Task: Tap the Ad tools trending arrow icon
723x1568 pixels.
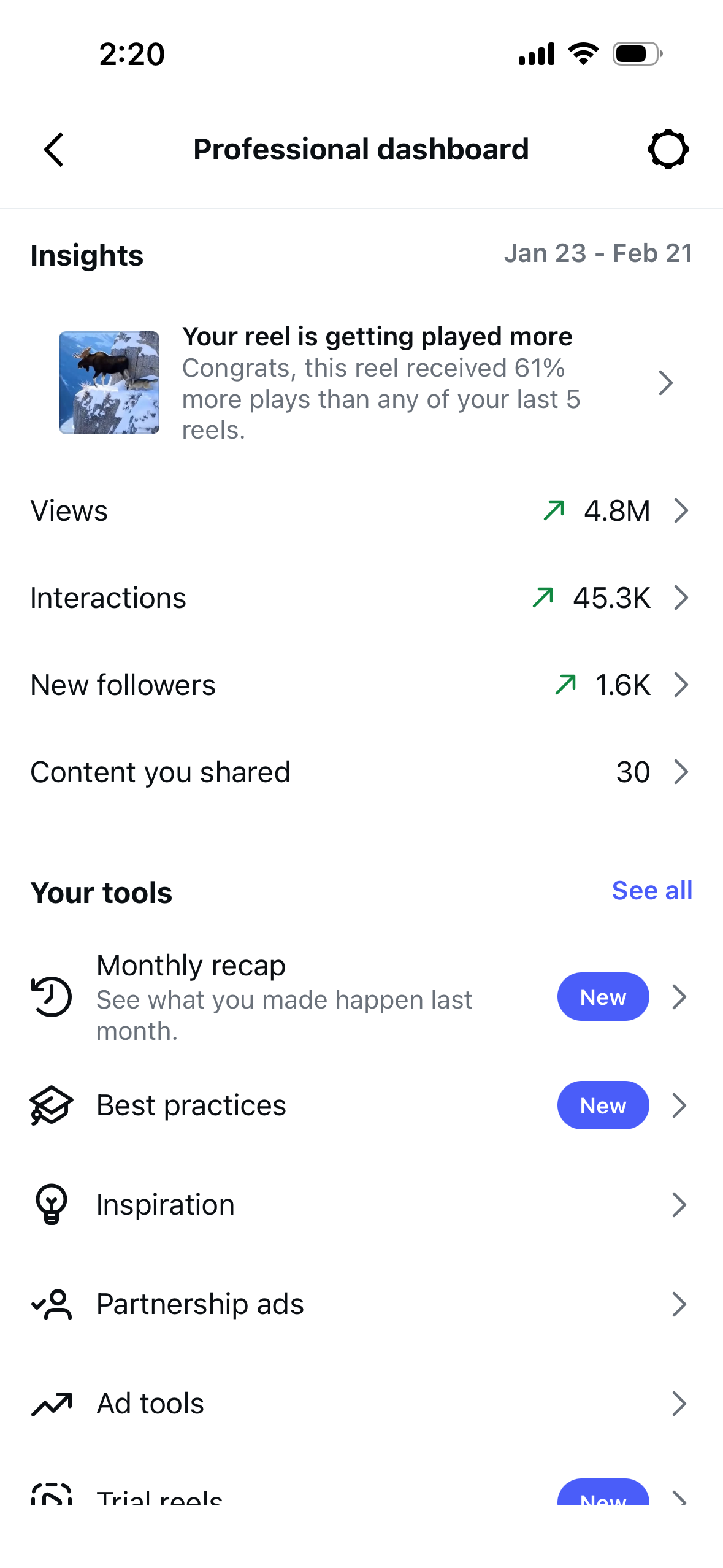Action: (52, 1403)
